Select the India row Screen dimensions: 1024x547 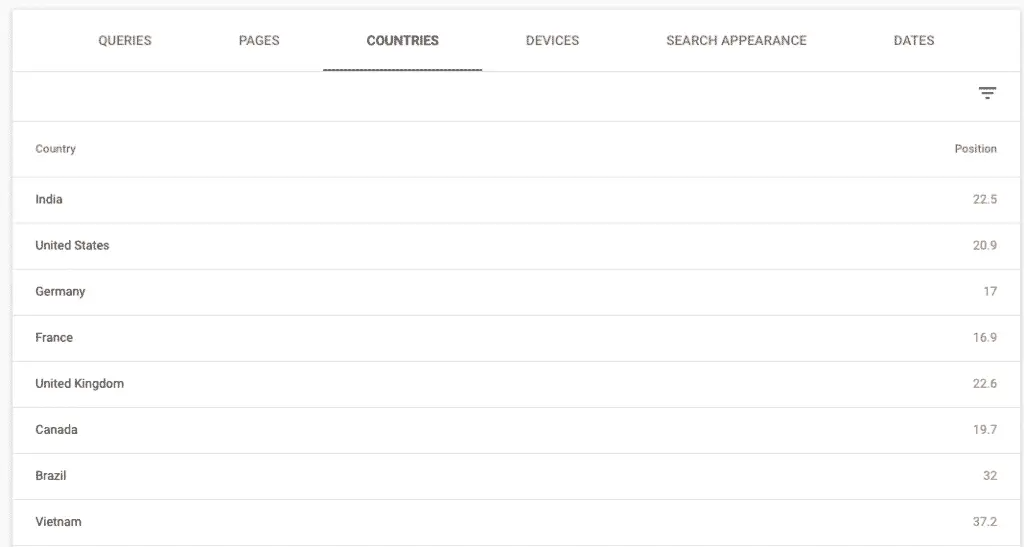pyautogui.click(x=49, y=200)
